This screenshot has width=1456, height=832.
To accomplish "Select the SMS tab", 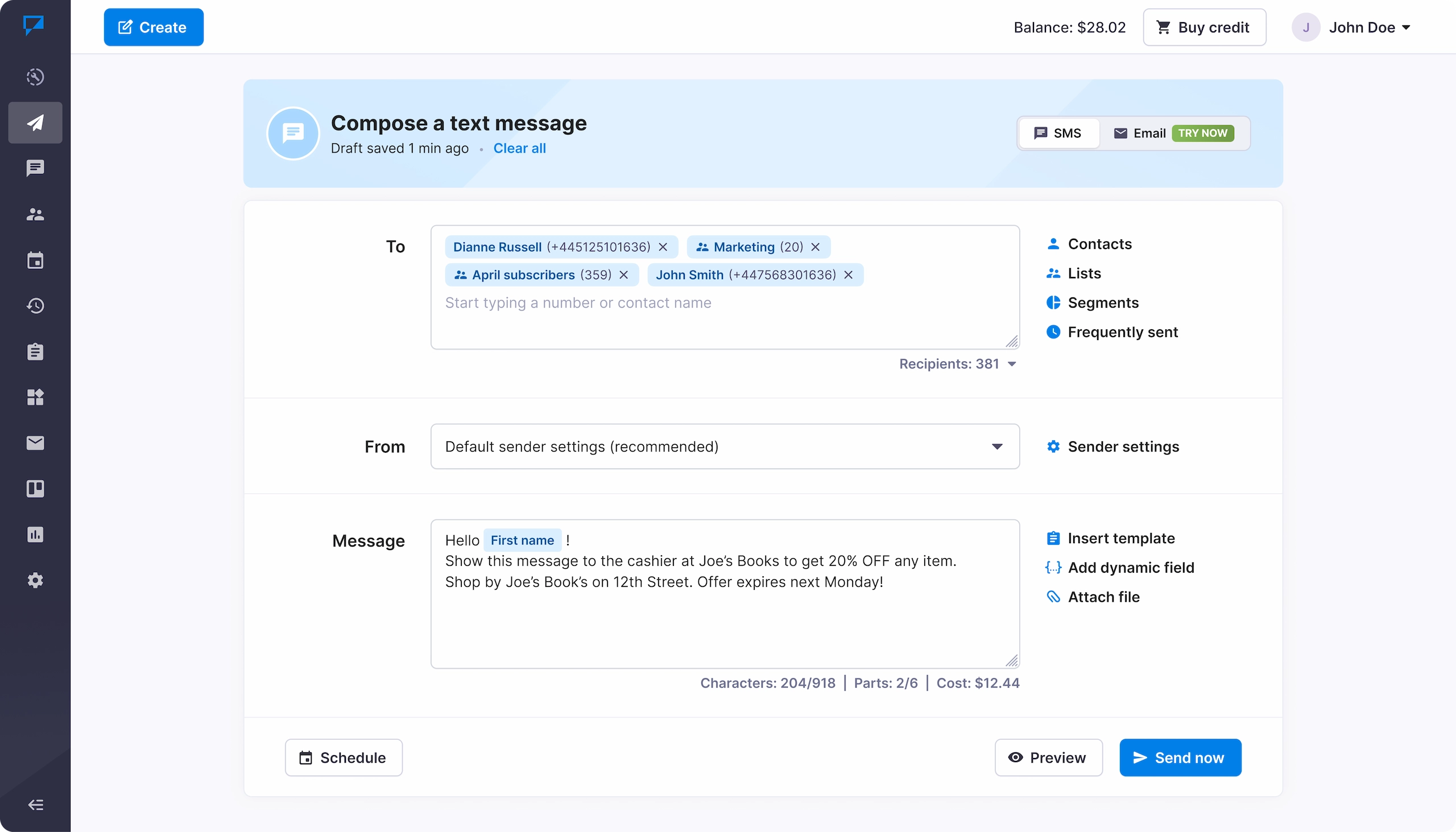I will [x=1058, y=133].
